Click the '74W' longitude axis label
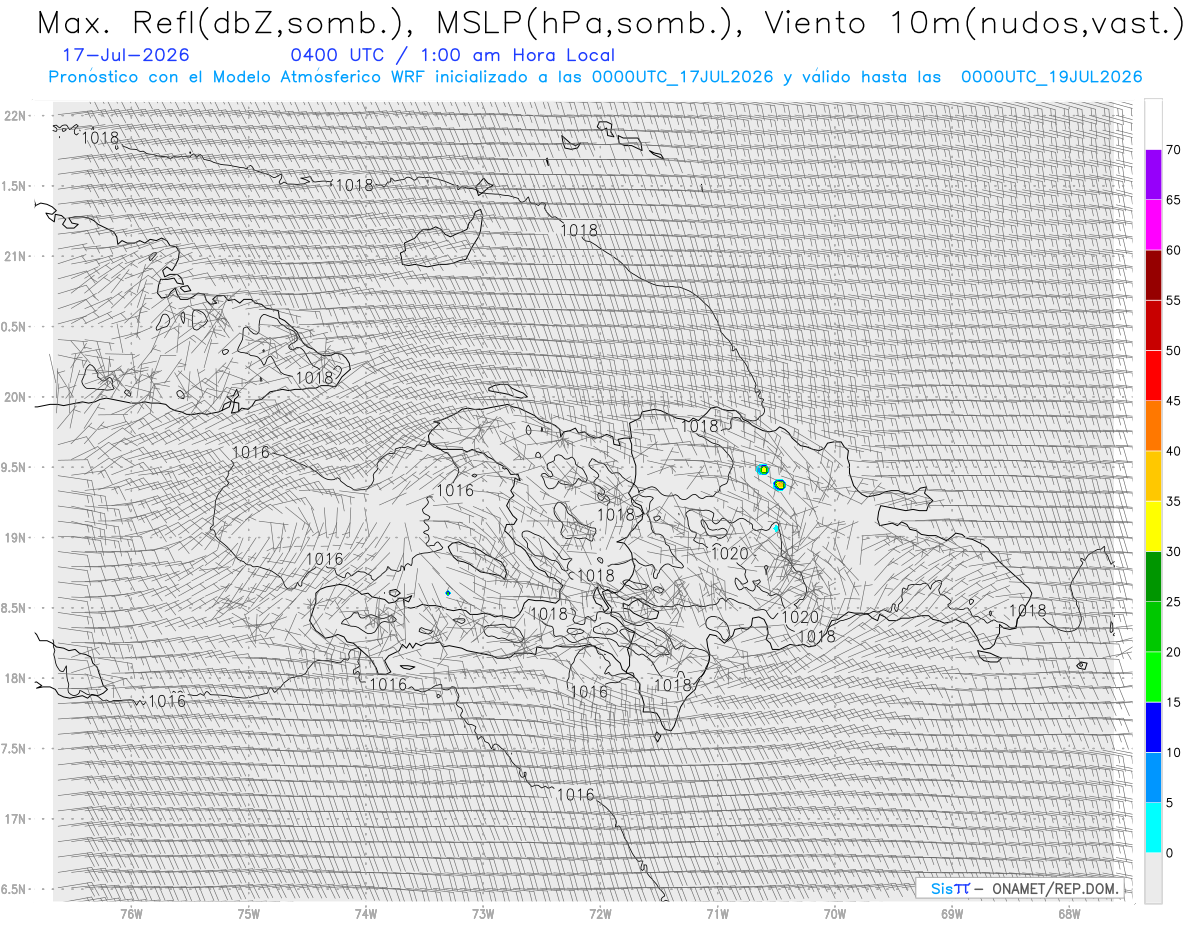This screenshot has height=927, width=1200. [366, 914]
